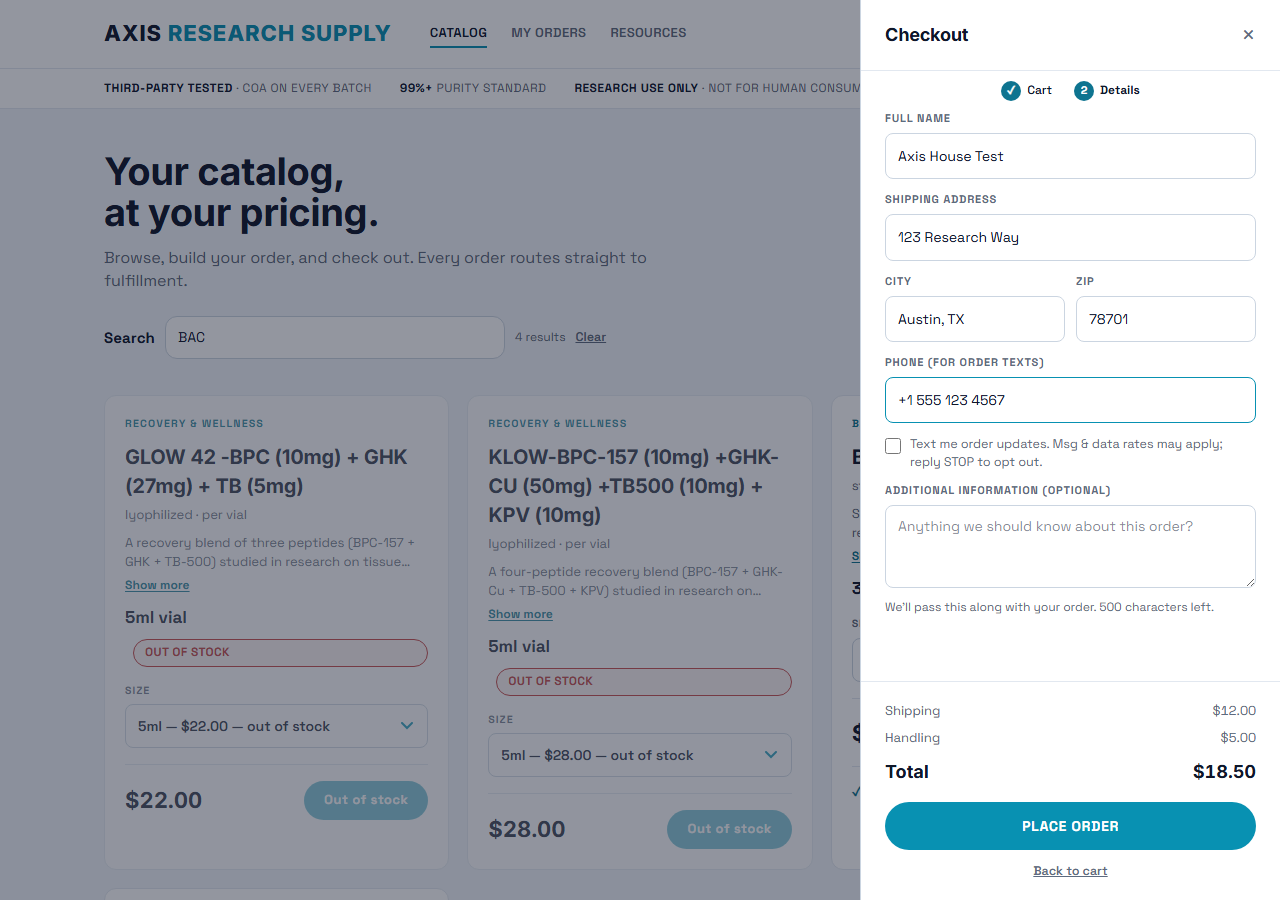The image size is (1280, 900).
Task: Click the KLOW-BPC-157 size dropdown chevron
Action: point(771,755)
